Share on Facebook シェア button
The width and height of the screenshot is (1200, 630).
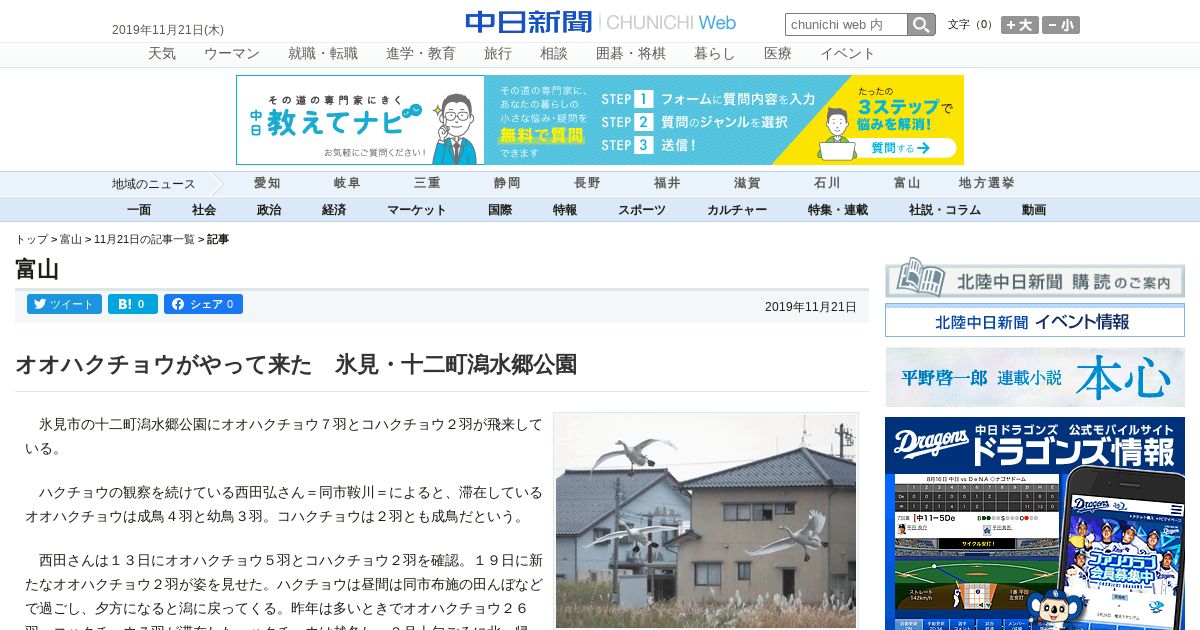[203, 304]
